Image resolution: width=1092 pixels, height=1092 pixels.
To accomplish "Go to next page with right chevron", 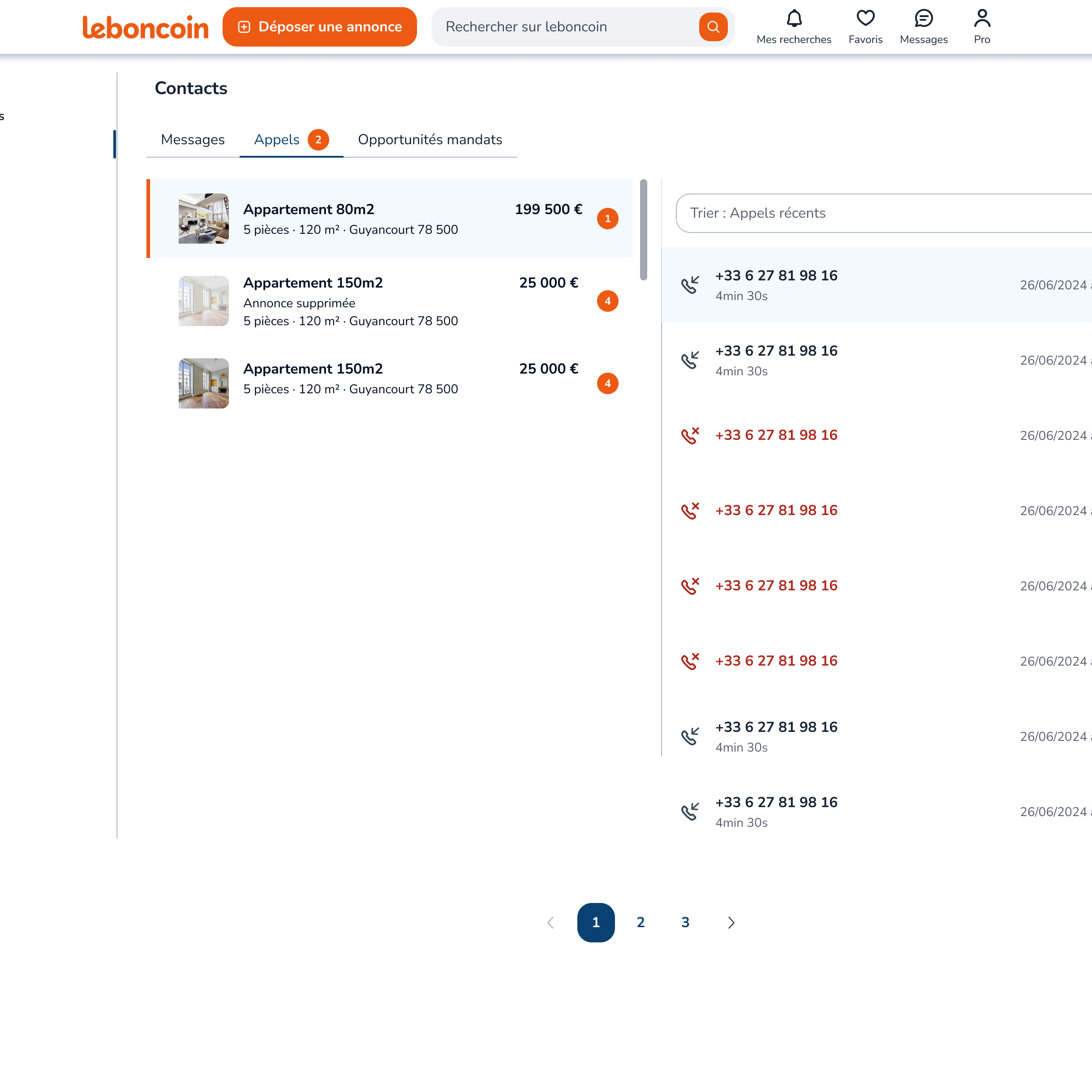I will tap(731, 922).
